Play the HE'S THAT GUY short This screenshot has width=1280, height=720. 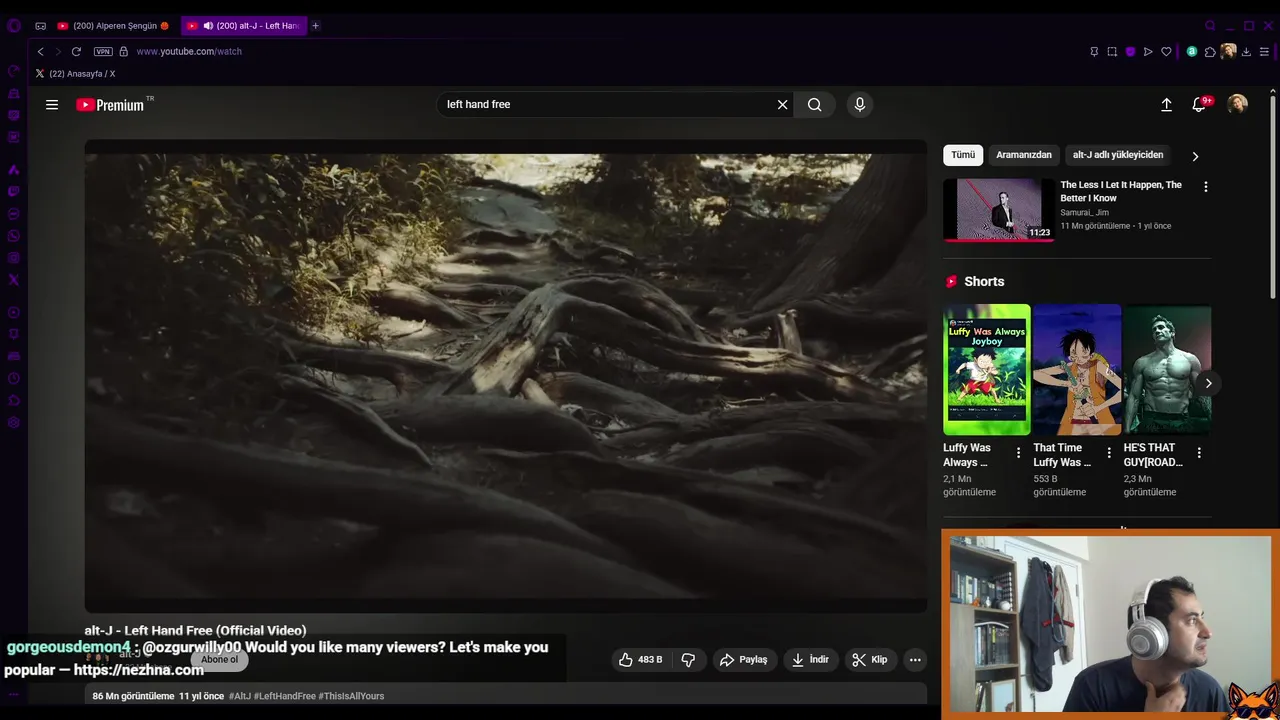click(x=1167, y=370)
